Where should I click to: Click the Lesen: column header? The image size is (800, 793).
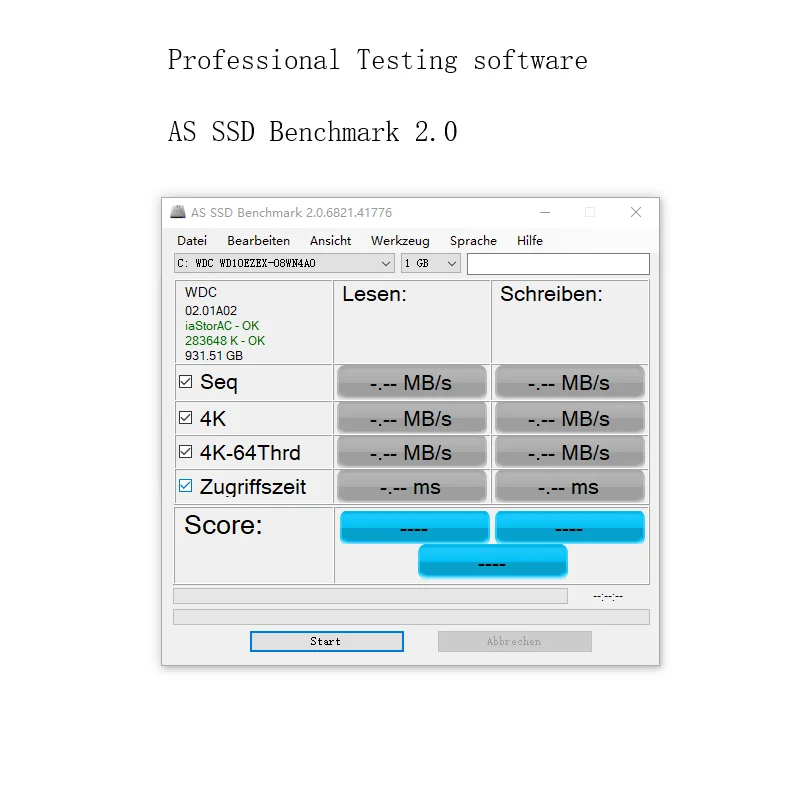374,294
